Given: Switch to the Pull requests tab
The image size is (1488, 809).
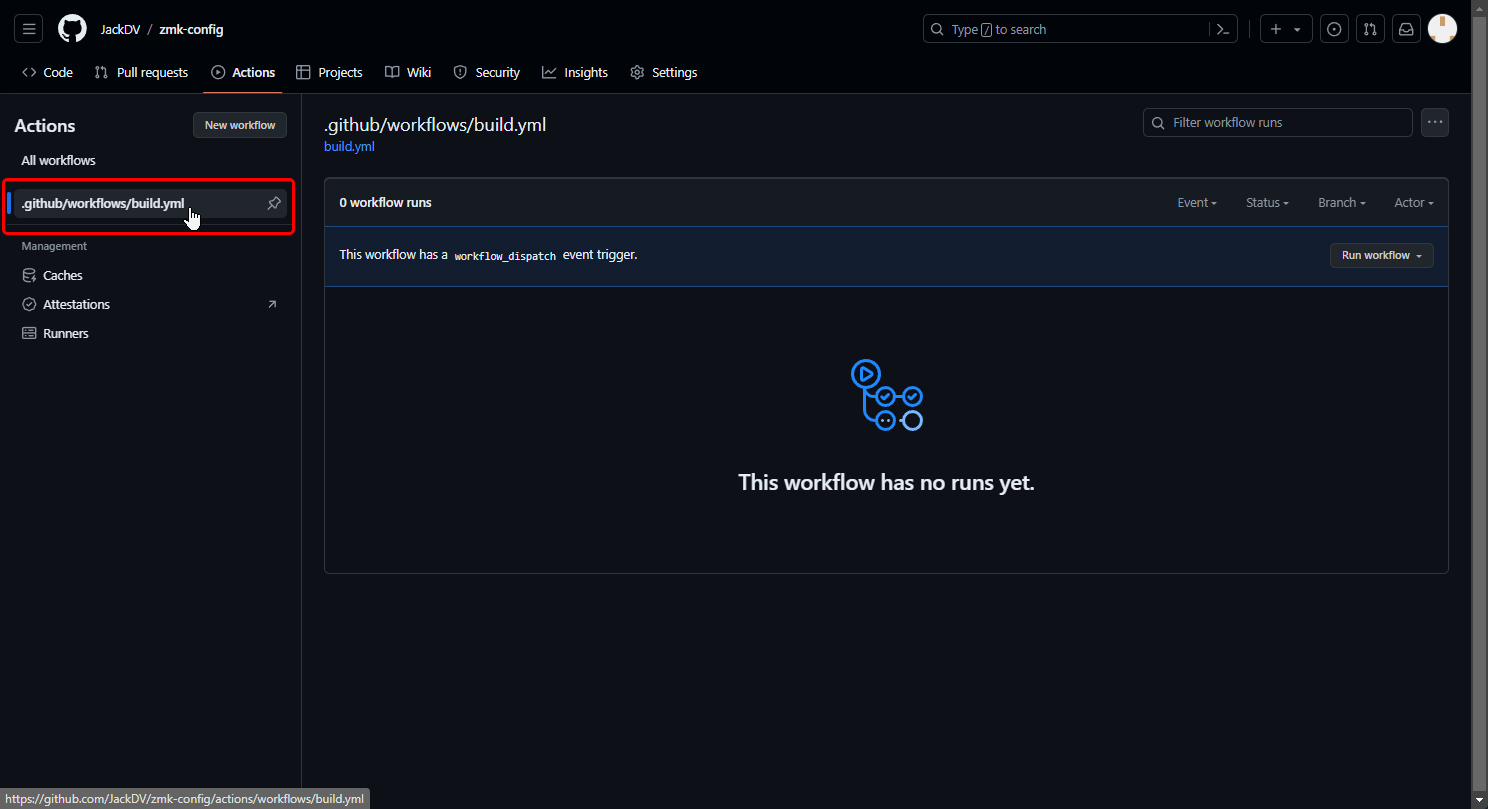Looking at the screenshot, I should pos(141,72).
